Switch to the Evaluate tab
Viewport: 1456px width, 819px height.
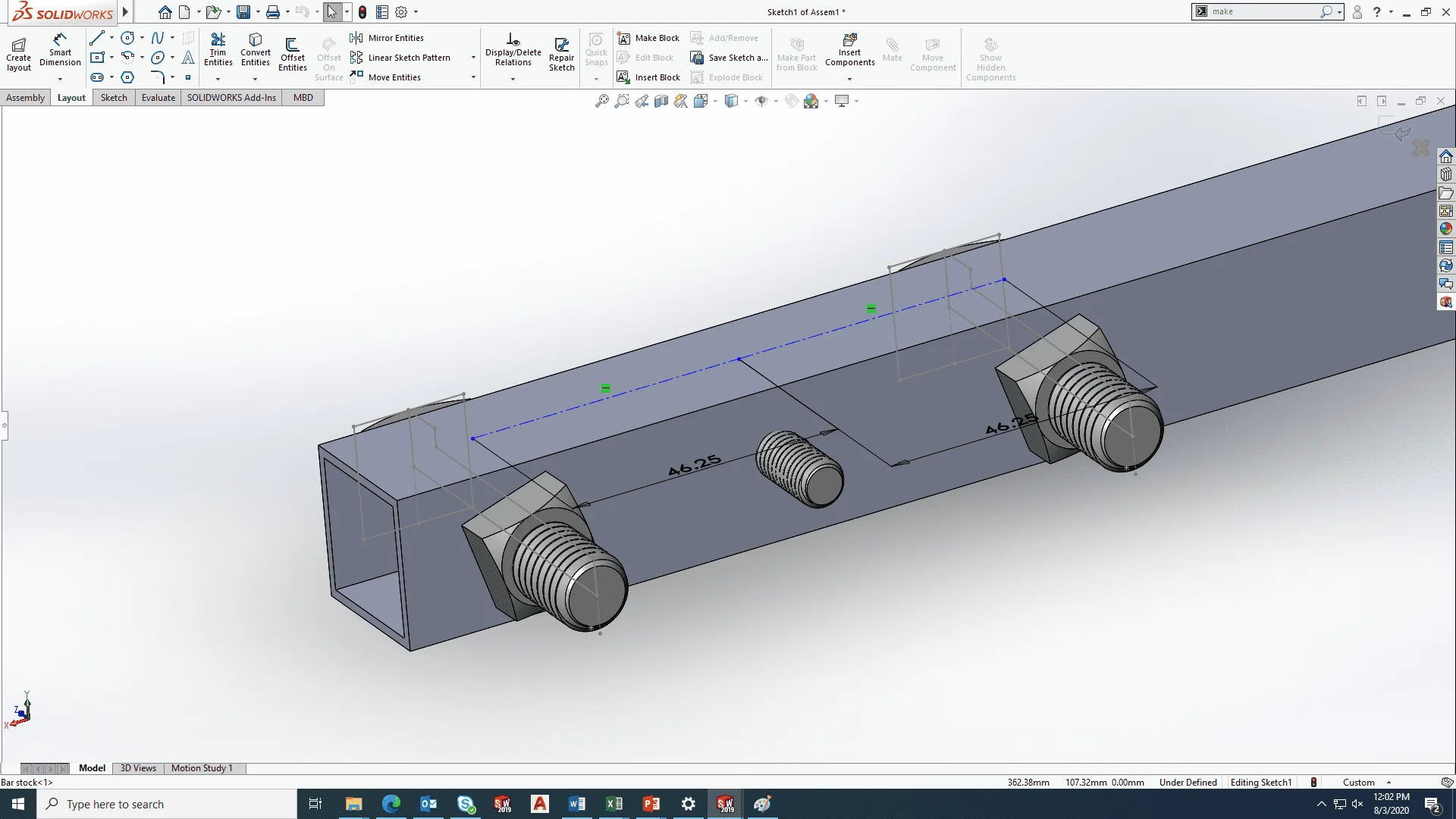point(158,98)
